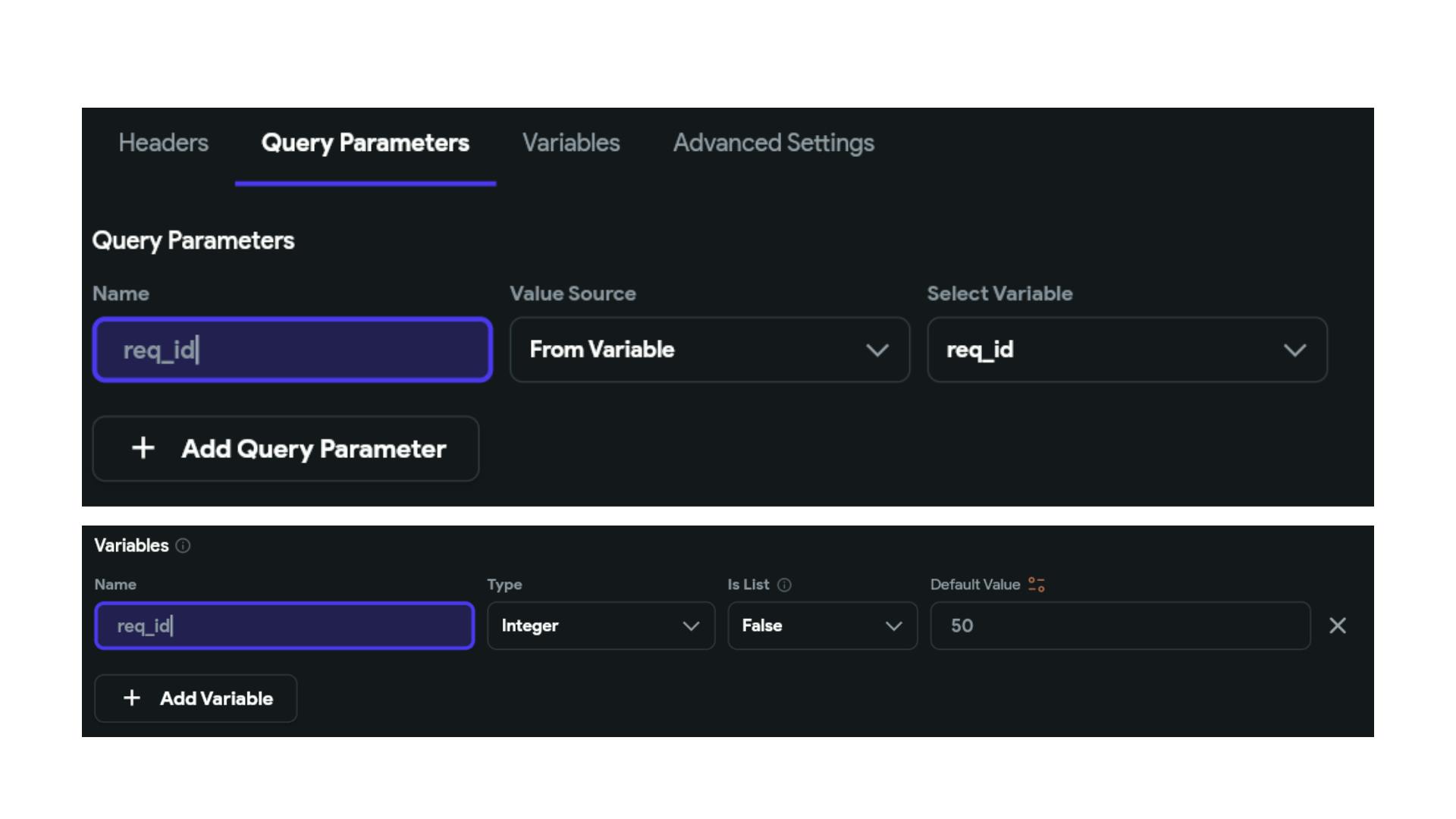
Task: Click the Select Variable label text
Action: point(999,293)
